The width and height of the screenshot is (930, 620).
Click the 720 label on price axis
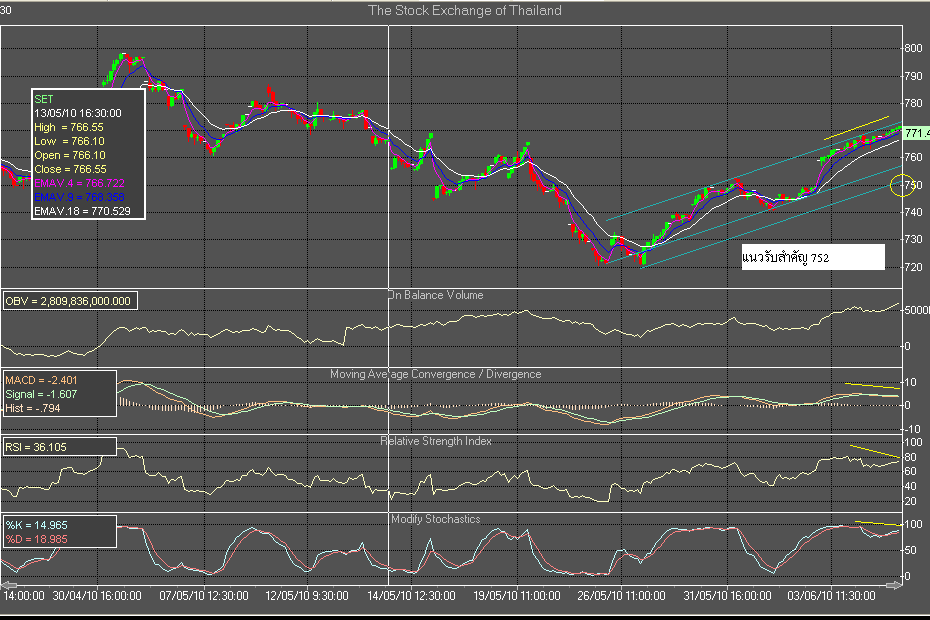(x=913, y=267)
